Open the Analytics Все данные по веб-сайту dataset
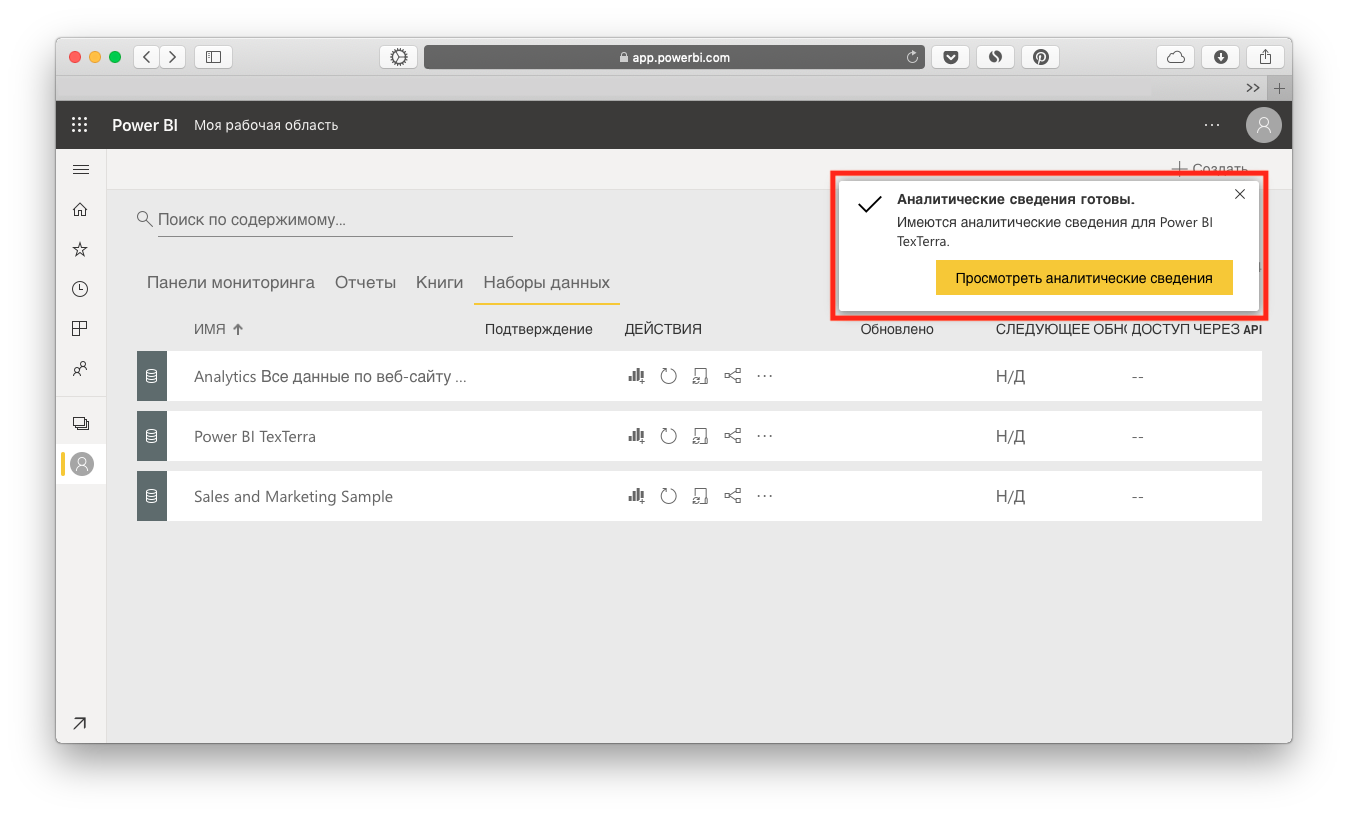Image resolution: width=1348 pixels, height=817 pixels. [x=330, y=377]
